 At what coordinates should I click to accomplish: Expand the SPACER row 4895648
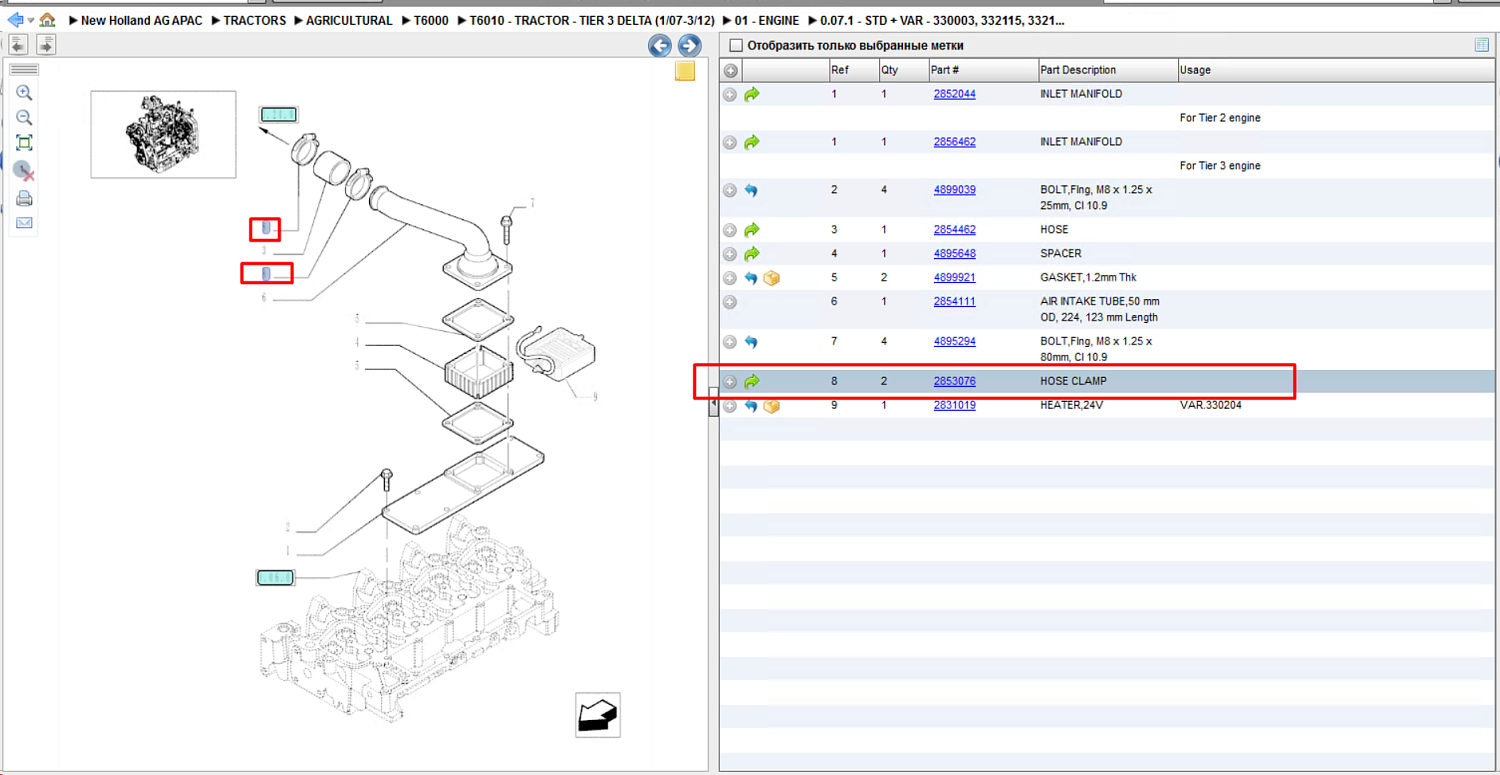point(730,254)
